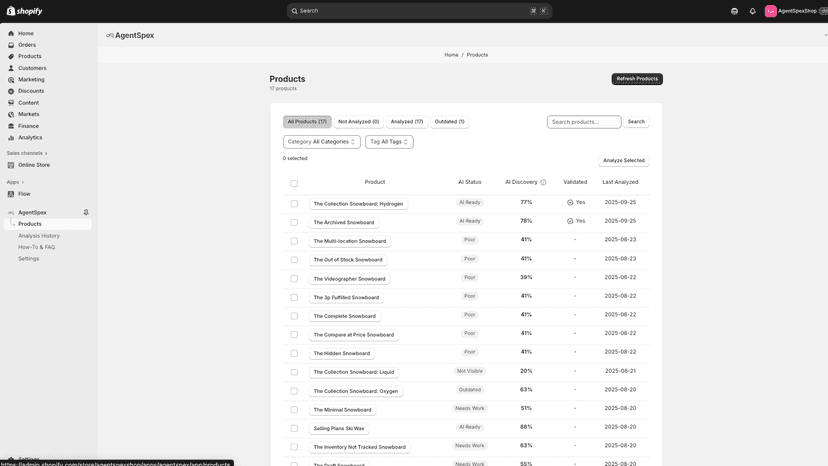Click the Refresh Products button
Viewport: 828px width, 466px height.
[x=637, y=79]
